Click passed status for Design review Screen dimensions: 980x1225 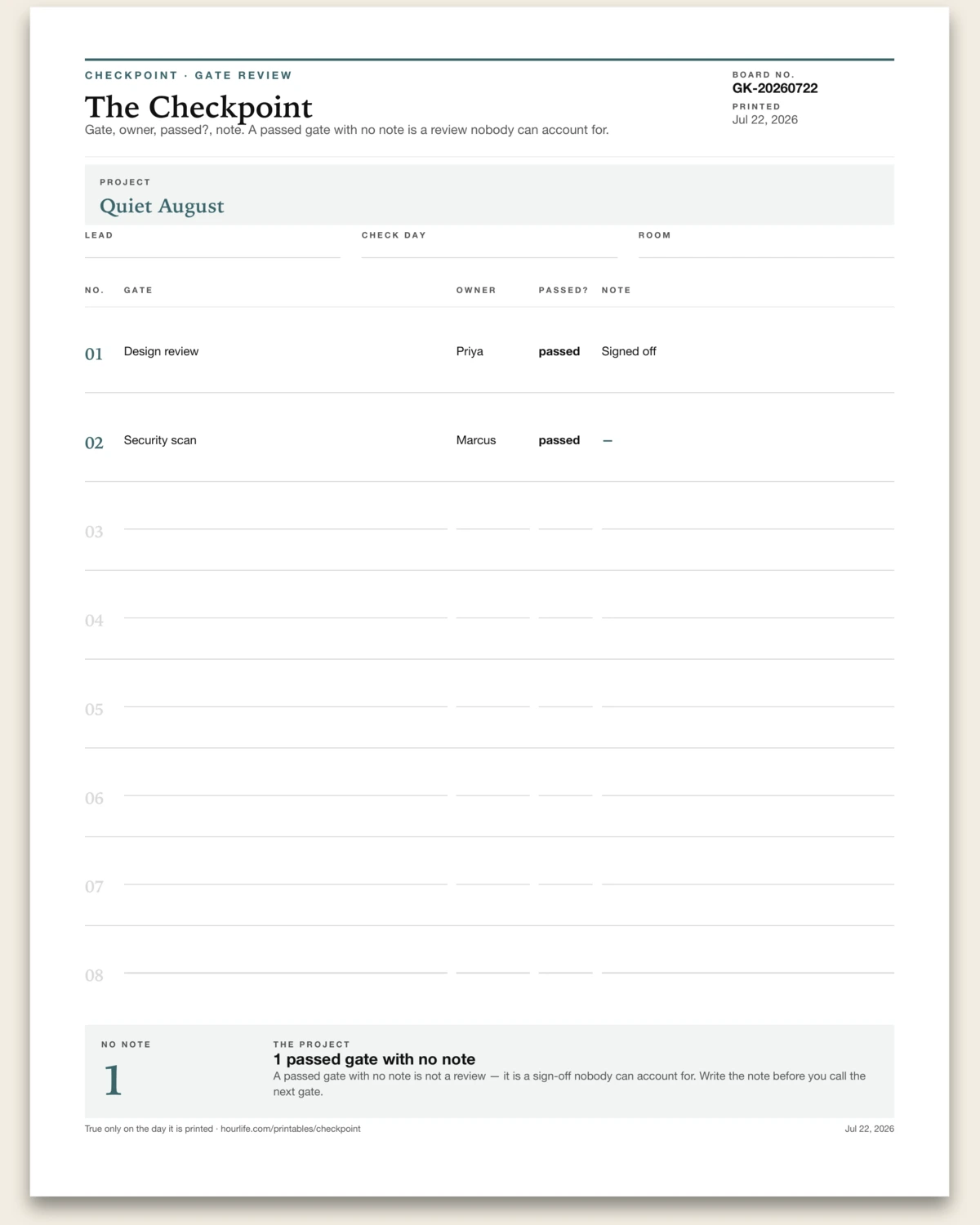559,351
